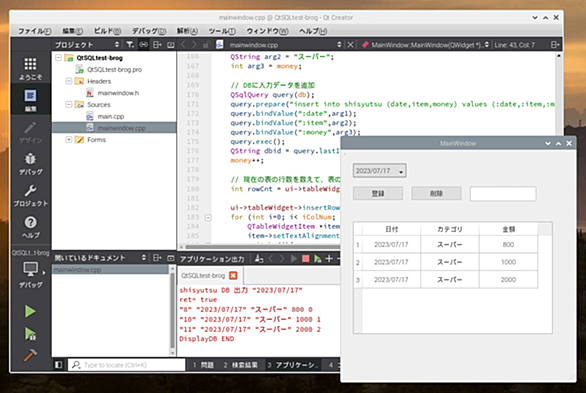Open the Help (ヘルプ) mode
This screenshot has height=393, width=586.
pyautogui.click(x=30, y=226)
